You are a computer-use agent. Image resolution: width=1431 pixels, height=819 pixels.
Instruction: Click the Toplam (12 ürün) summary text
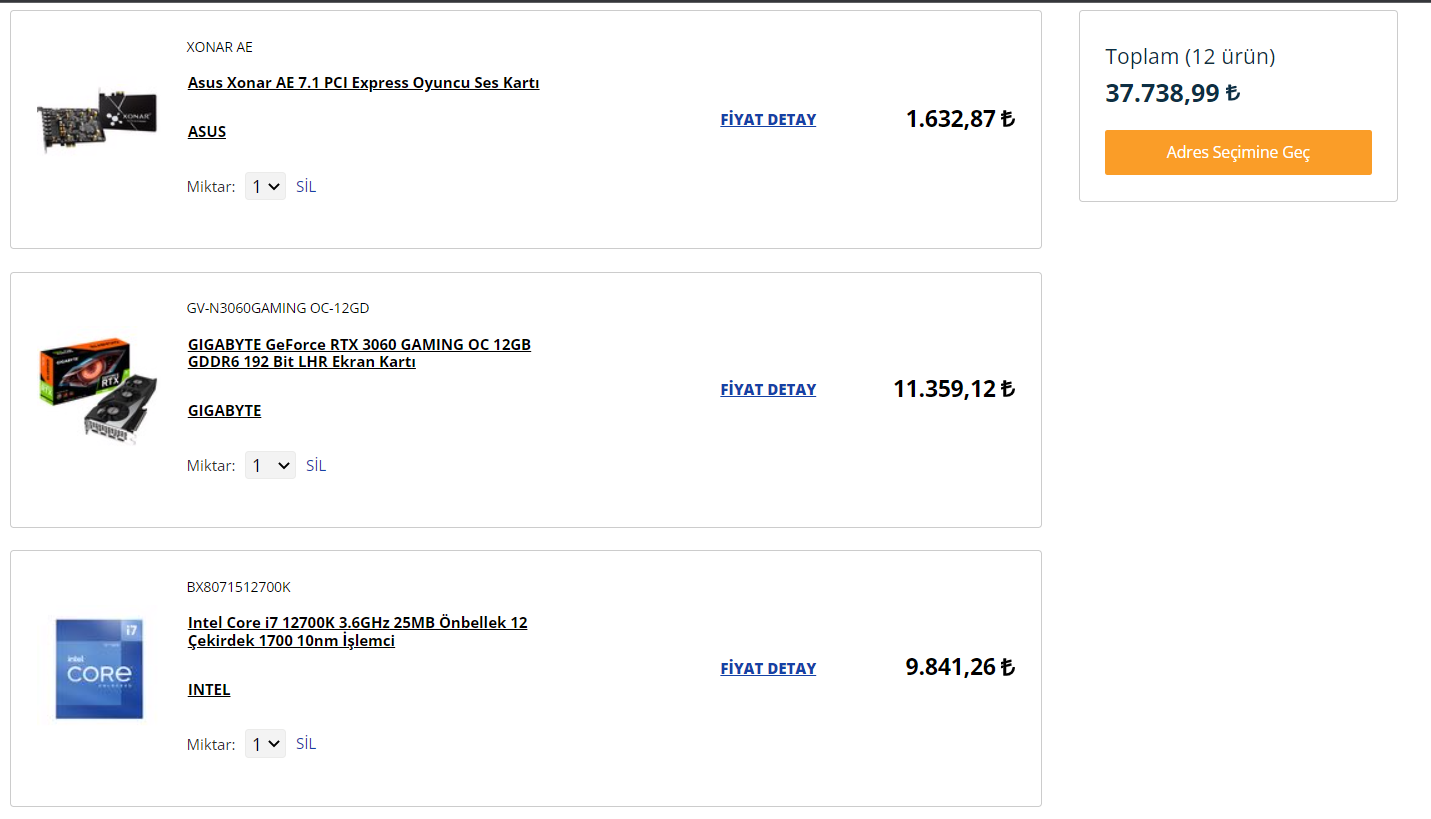point(1190,57)
